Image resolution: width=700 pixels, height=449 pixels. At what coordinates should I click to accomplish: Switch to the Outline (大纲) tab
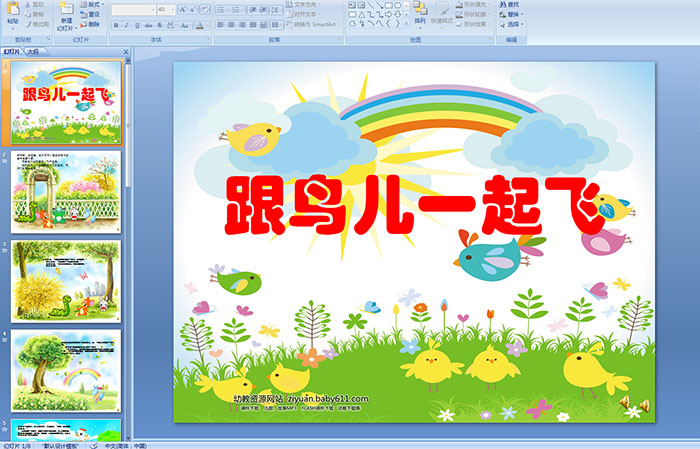tap(33, 50)
